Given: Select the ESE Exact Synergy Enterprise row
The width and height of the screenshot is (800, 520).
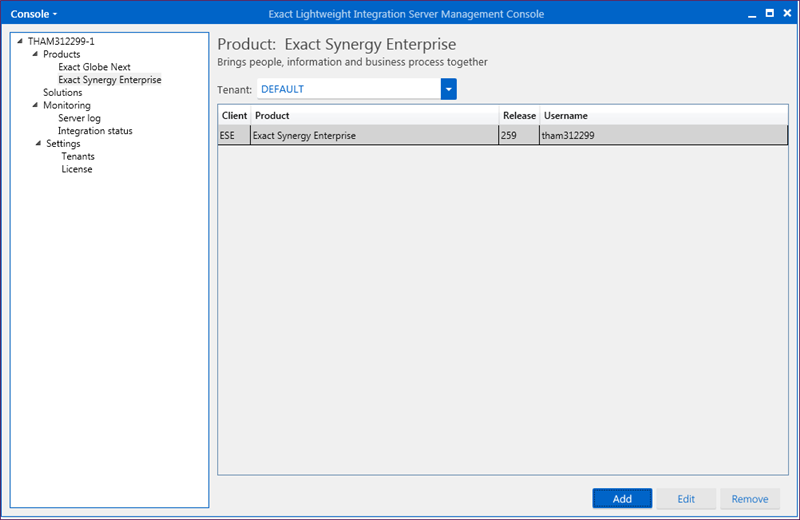Looking at the screenshot, I should [x=503, y=135].
